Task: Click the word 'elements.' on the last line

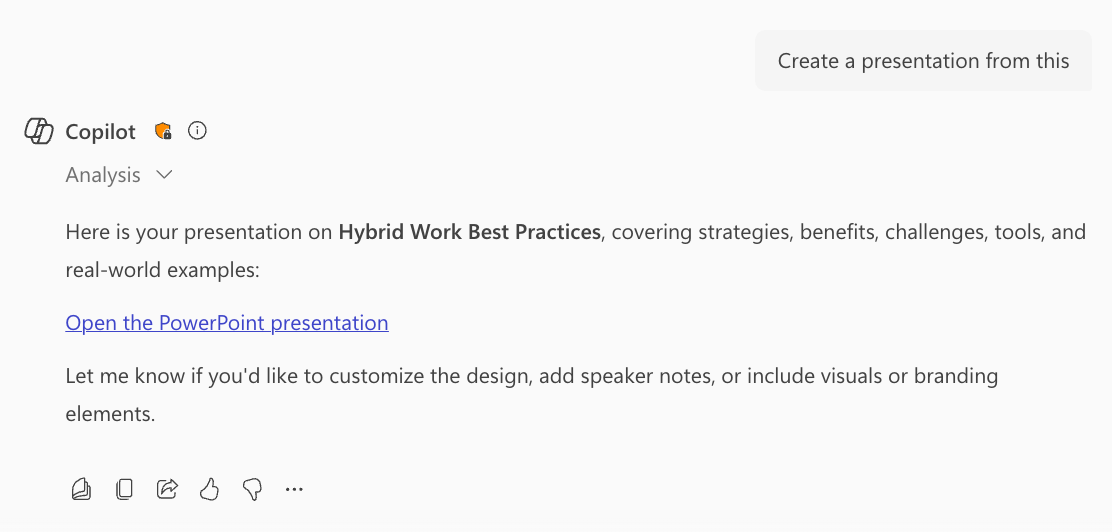Action: [x=110, y=413]
